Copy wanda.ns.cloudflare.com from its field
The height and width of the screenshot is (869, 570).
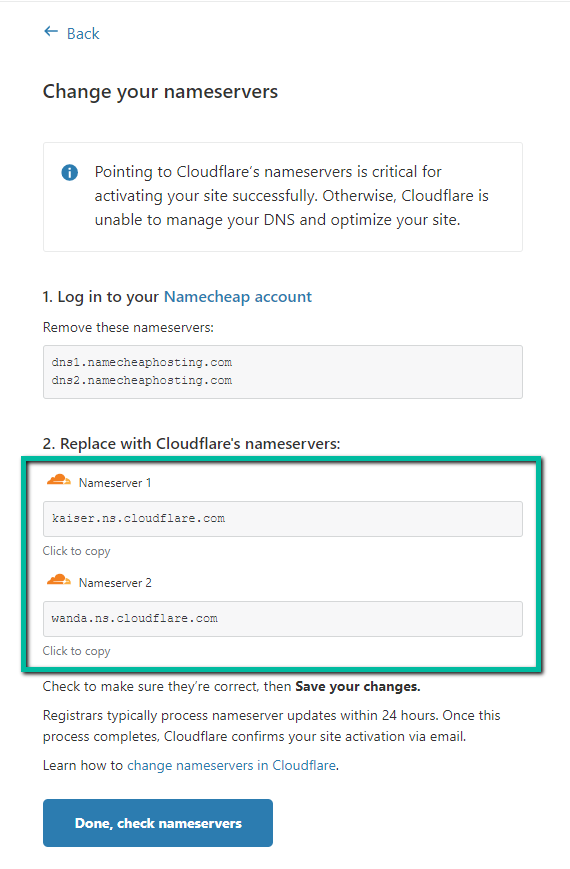[x=283, y=618]
